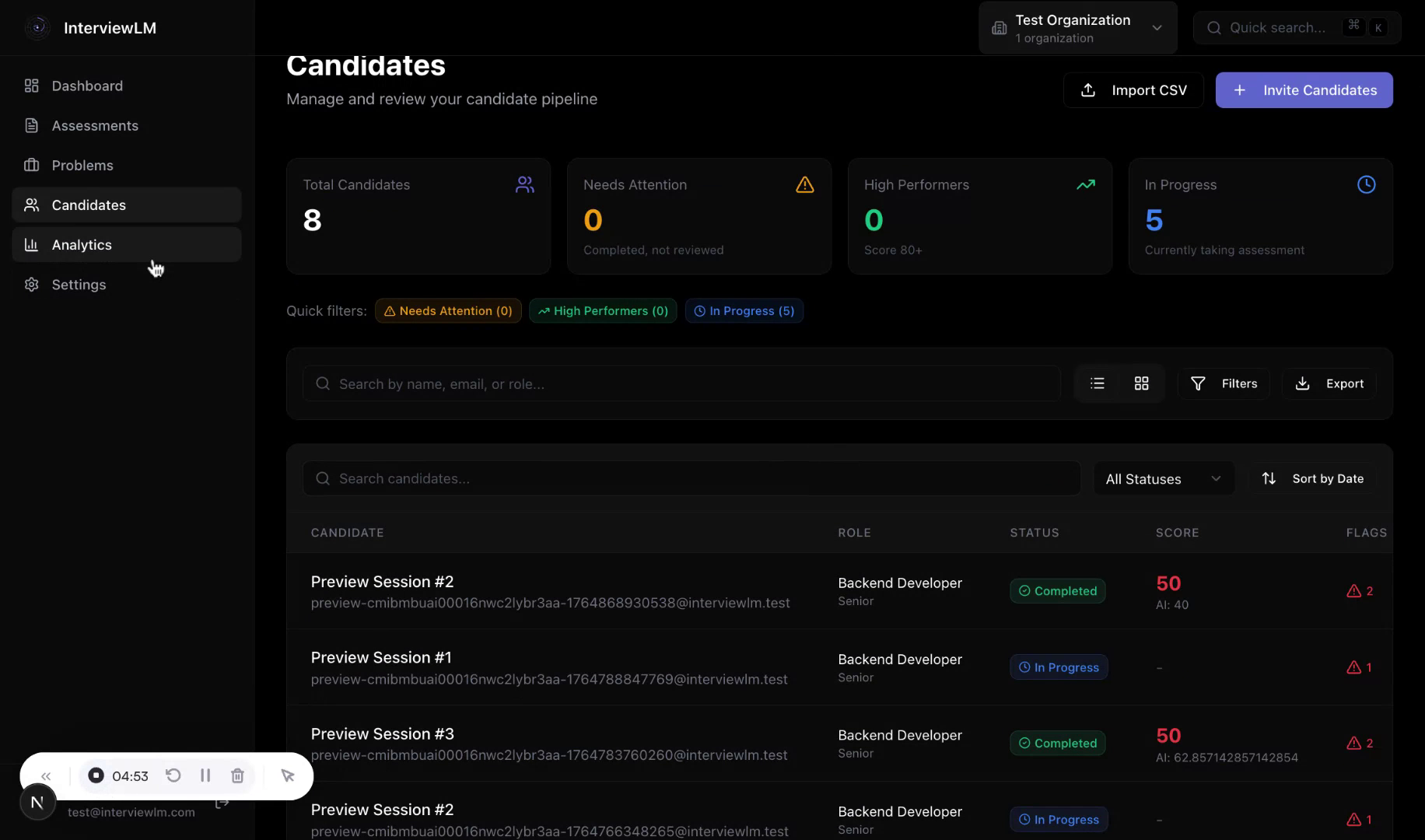The width and height of the screenshot is (1425, 840).
Task: Expand the All Statuses dropdown
Action: [1163, 478]
